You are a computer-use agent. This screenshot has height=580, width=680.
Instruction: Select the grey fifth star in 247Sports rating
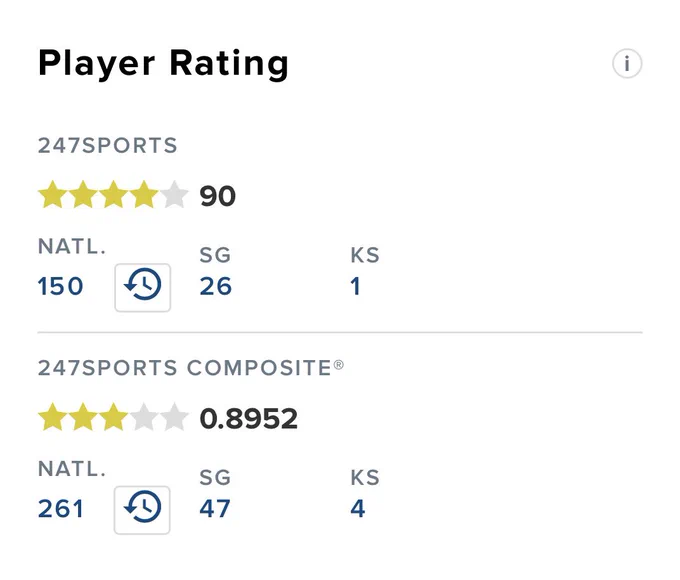click(x=174, y=195)
